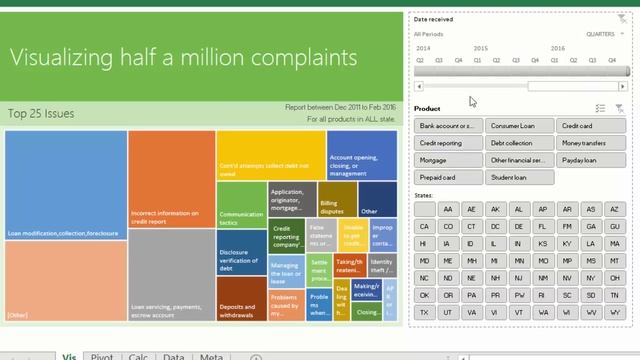Viewport: 640px width, 360px height.
Task: Click the timeline right end handle
Action: pyautogui.click(x=628, y=71)
